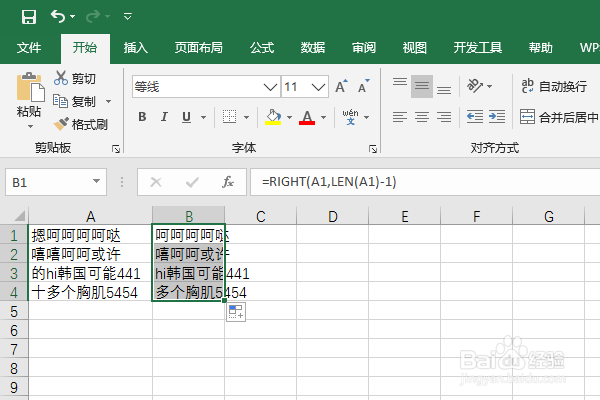Click the wén phonetic guide icon
Image resolution: width=600 pixels, height=400 pixels.
click(351, 117)
